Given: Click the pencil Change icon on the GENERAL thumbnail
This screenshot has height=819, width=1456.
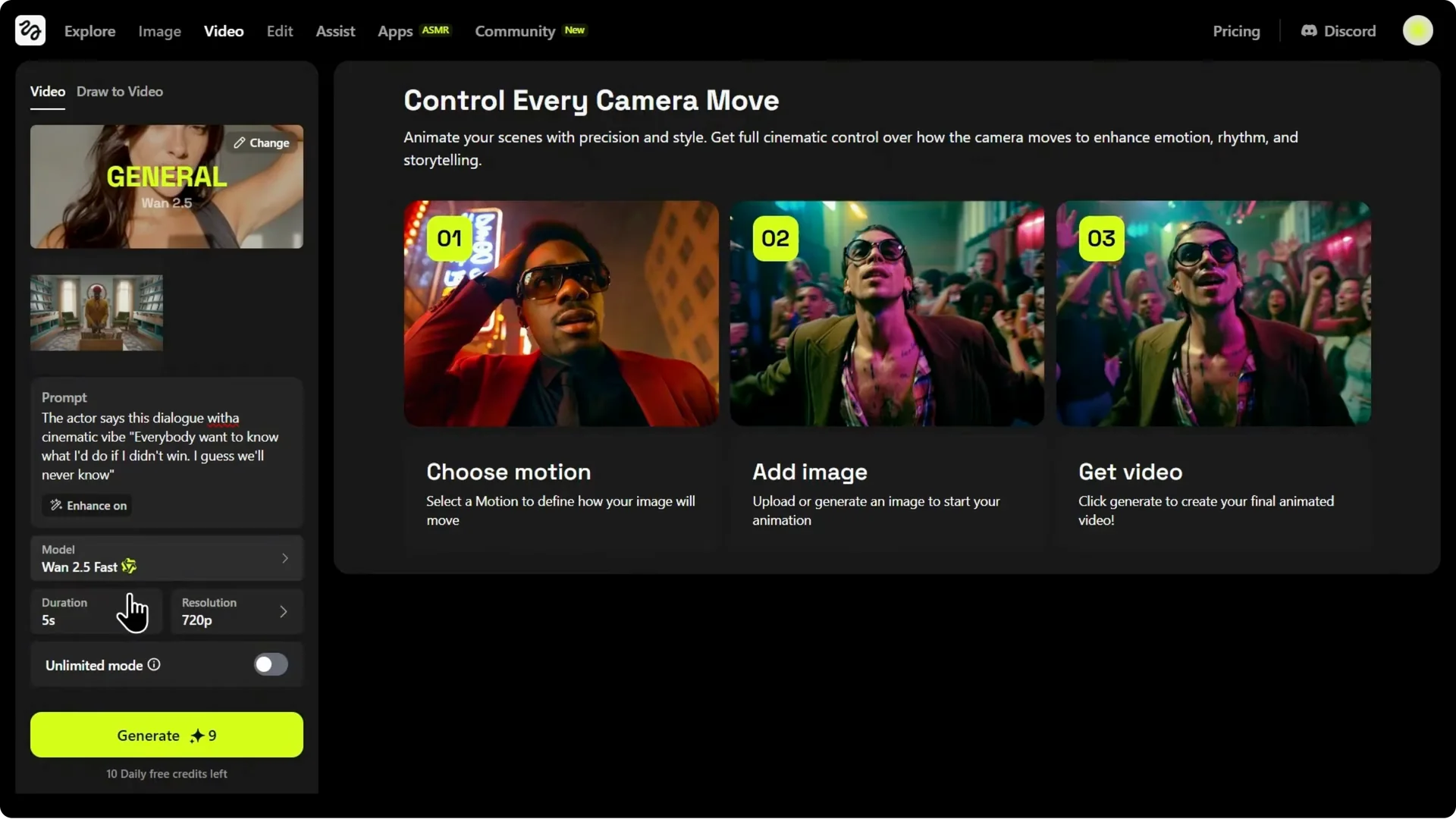Looking at the screenshot, I should coord(240,143).
